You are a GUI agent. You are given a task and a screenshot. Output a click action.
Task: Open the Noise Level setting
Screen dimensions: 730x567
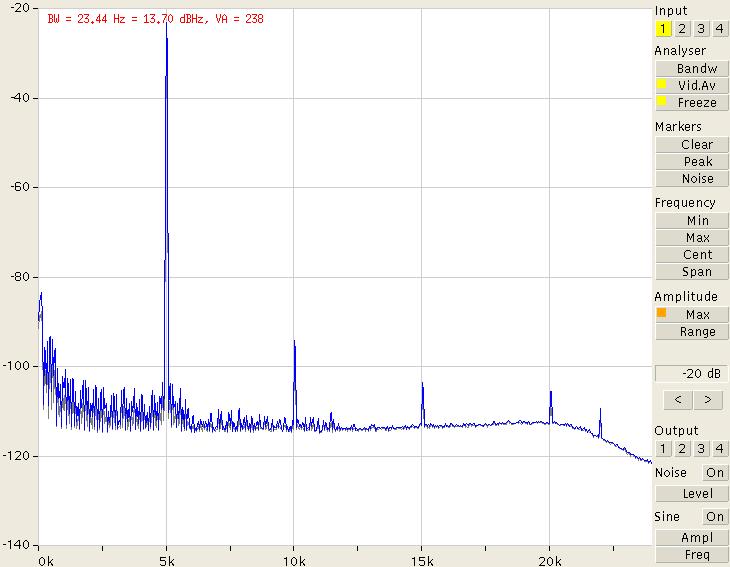tap(692, 494)
